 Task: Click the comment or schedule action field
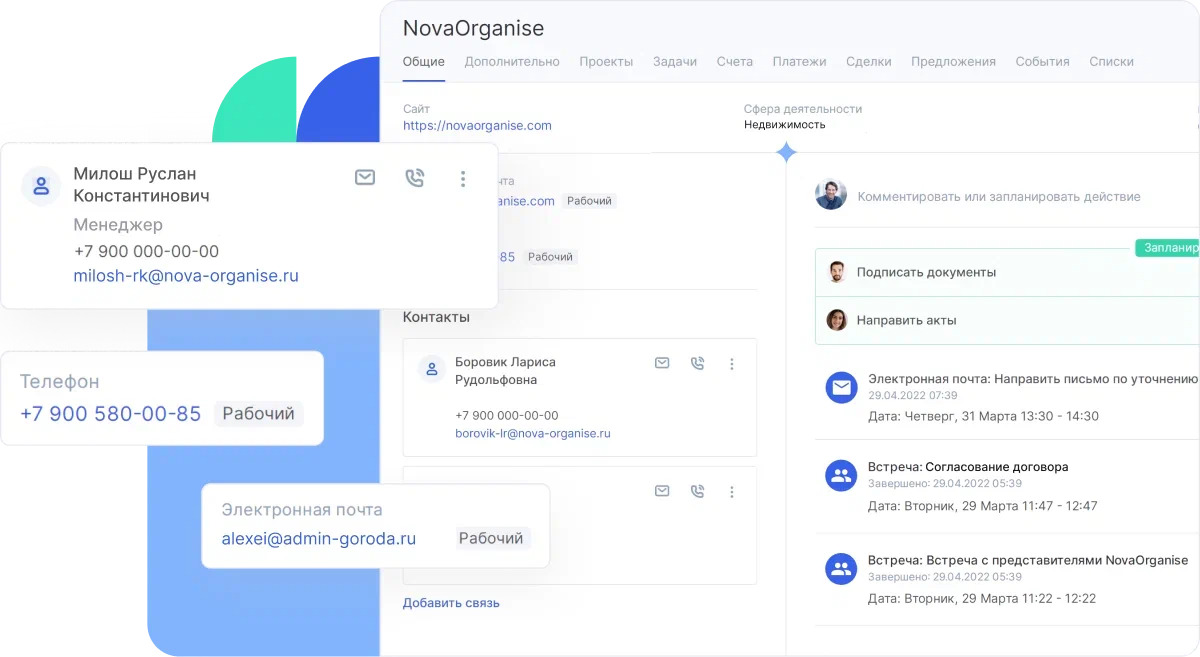pyautogui.click(x=998, y=197)
